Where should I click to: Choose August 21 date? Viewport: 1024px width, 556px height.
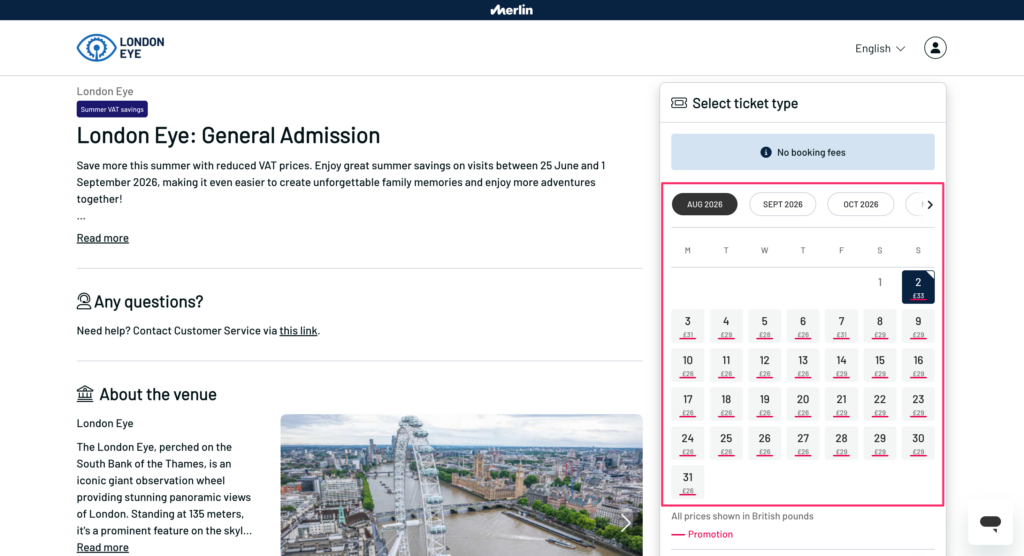coord(841,404)
